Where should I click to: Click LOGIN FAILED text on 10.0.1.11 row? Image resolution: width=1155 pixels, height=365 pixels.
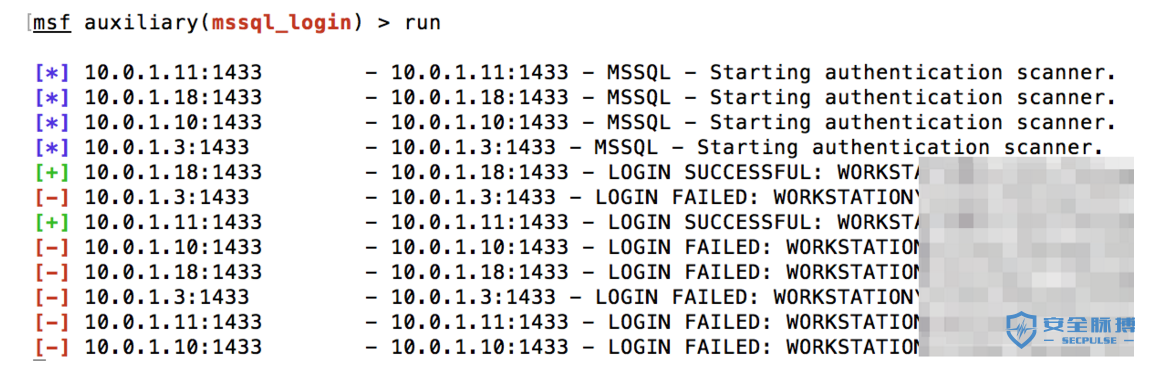click(689, 322)
